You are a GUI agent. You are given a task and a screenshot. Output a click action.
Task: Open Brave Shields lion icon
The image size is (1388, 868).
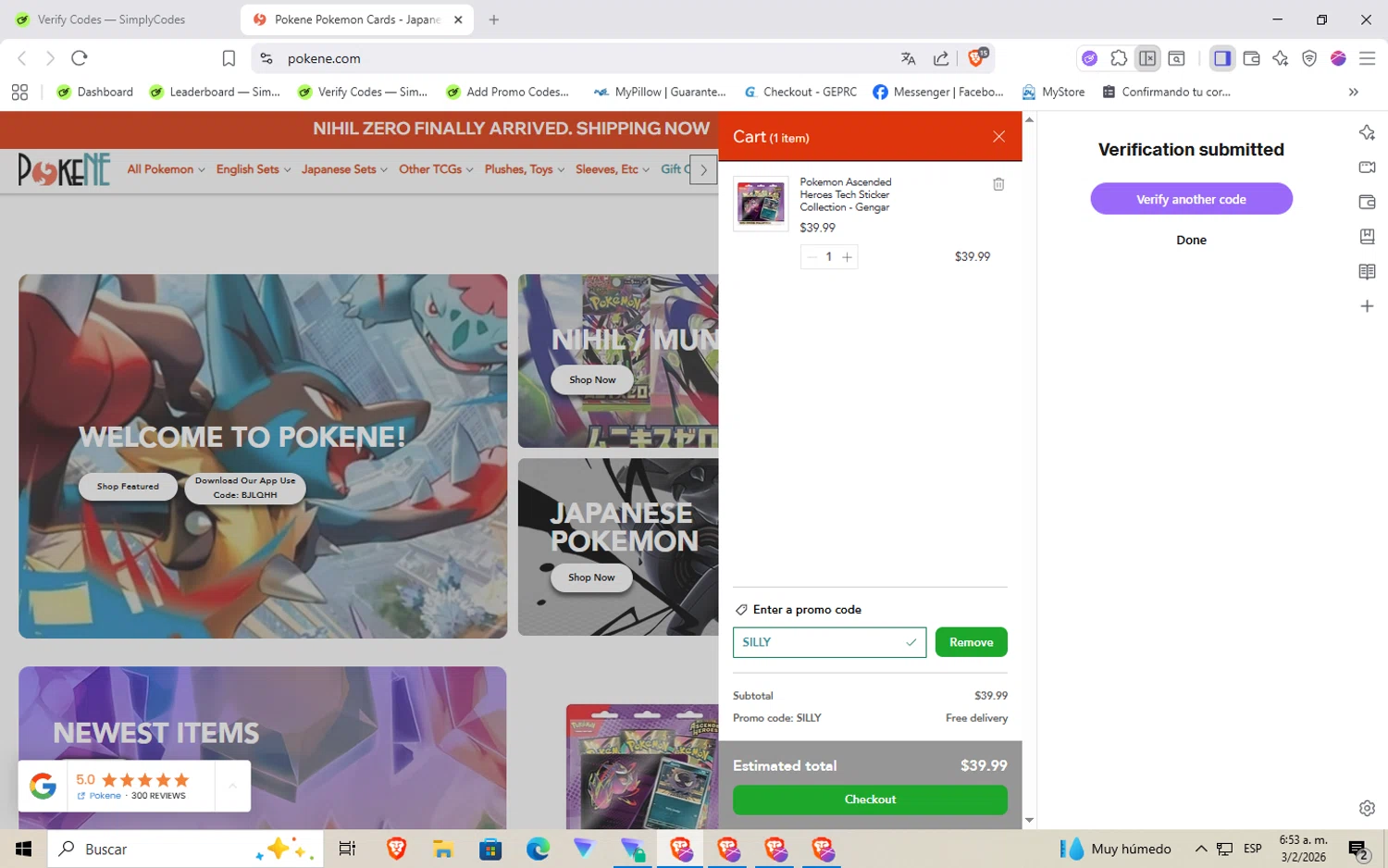pyautogui.click(x=977, y=57)
